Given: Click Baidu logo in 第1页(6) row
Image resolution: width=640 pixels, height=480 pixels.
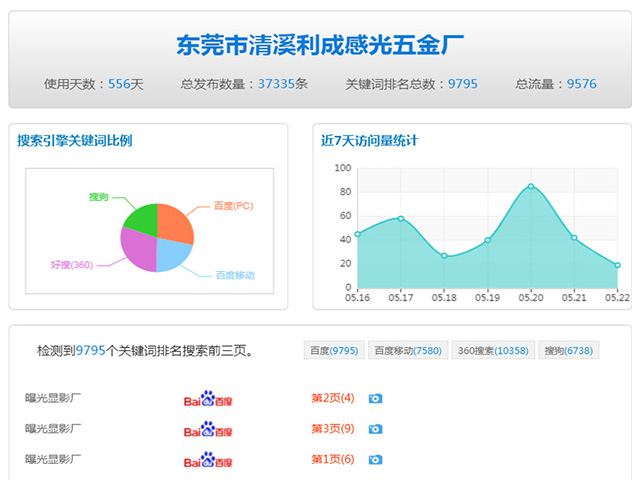Looking at the screenshot, I should 208,460.
